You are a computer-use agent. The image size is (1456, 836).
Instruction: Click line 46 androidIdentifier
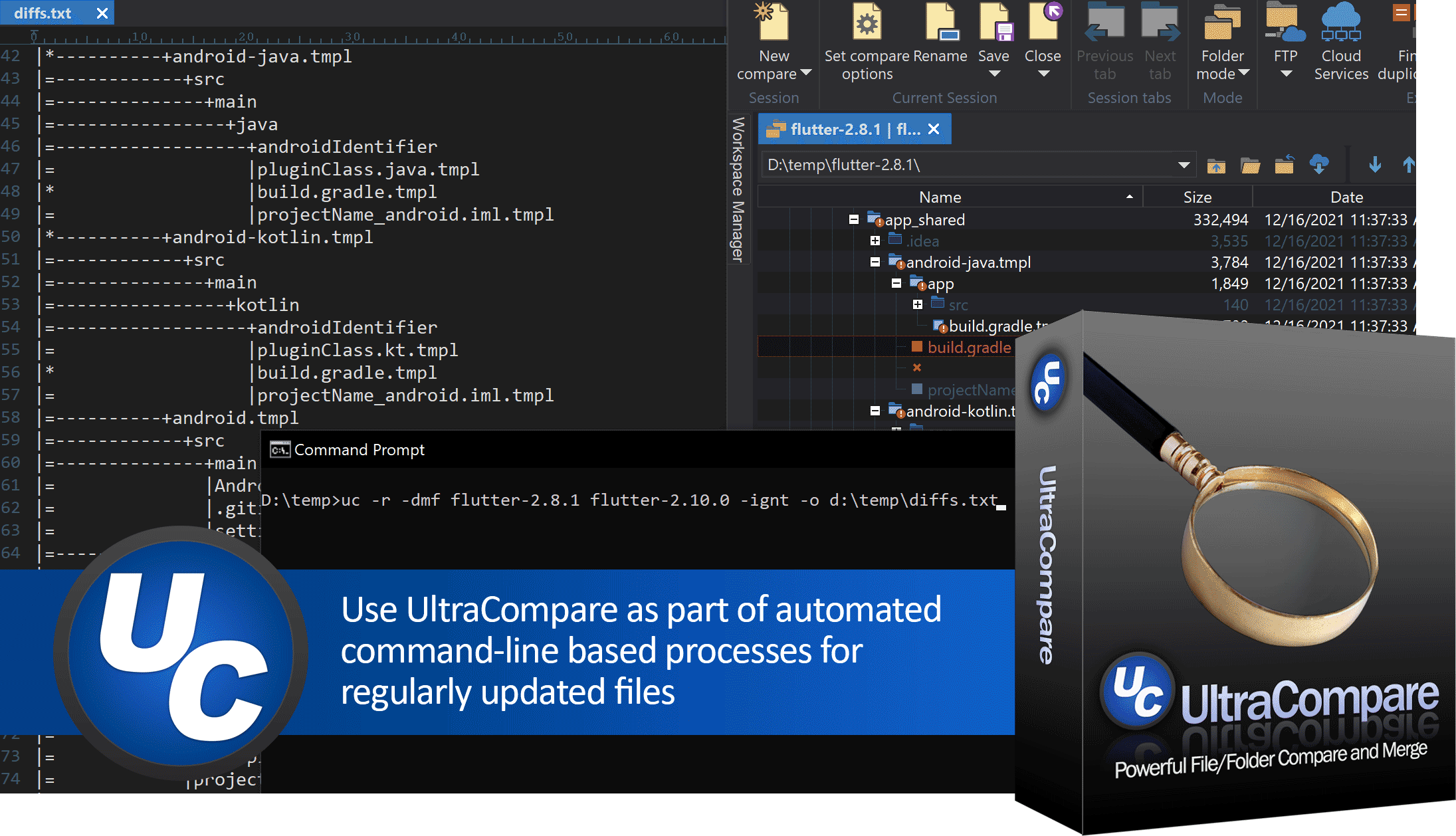coord(347,146)
